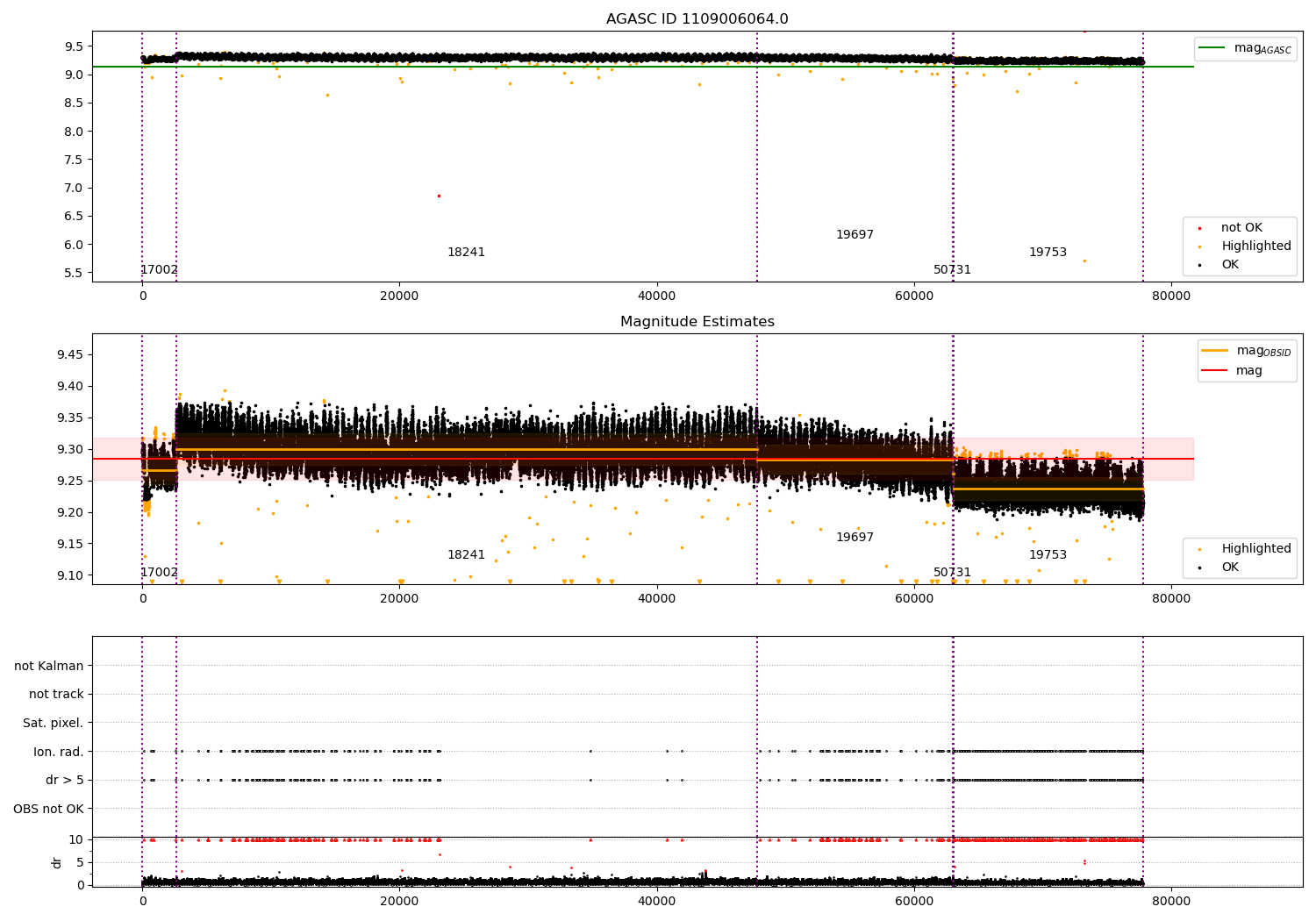Click the 60000 x-axis tick of bottom panel
This screenshot has height=921, width=1316.
[913, 901]
